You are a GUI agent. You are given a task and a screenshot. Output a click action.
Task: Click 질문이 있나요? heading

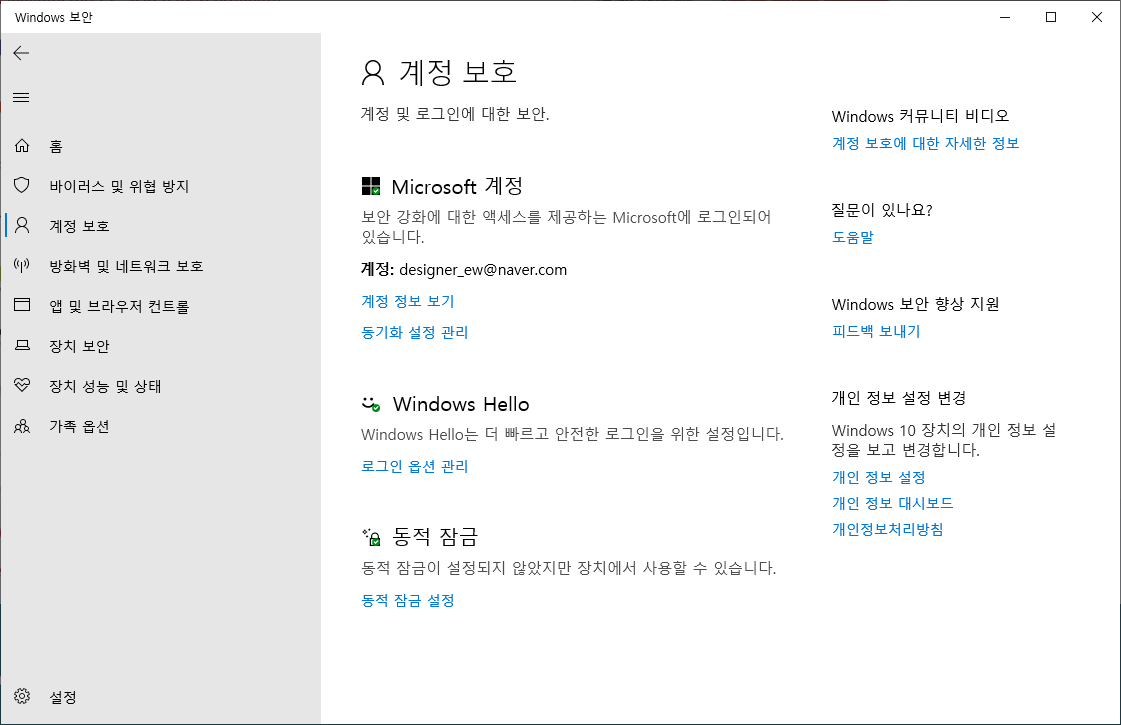(x=882, y=209)
